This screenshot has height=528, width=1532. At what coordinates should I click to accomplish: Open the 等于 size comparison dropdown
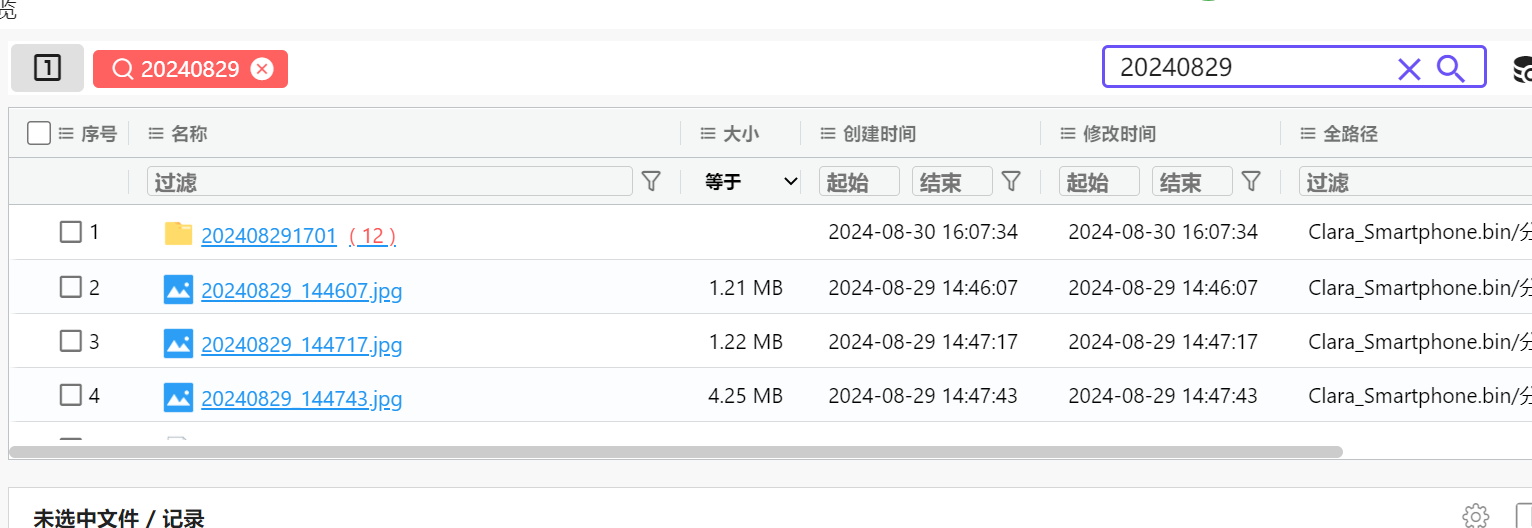point(750,181)
